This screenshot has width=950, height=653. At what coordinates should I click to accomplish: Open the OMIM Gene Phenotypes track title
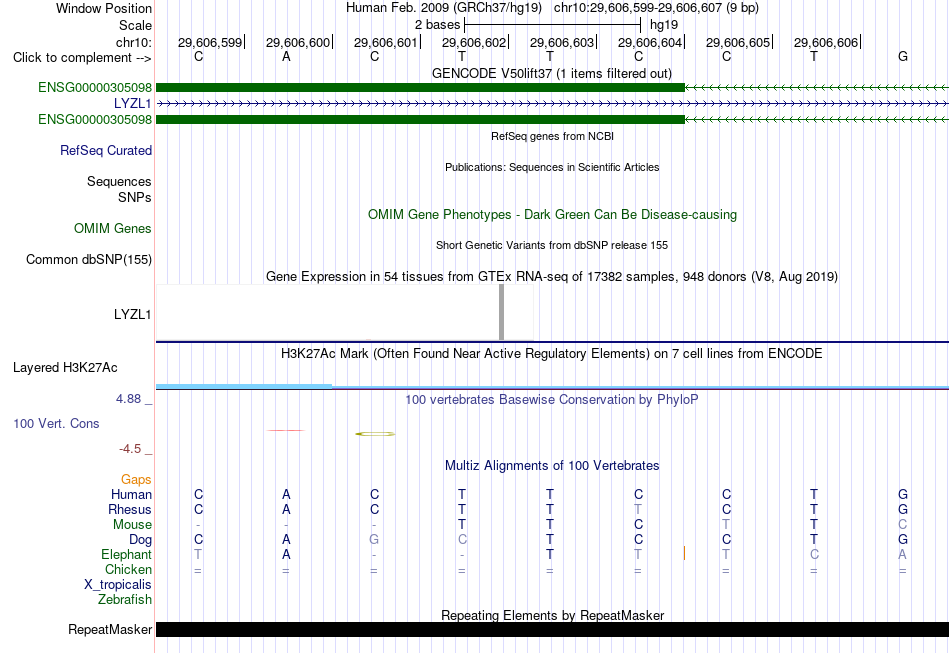(552, 214)
